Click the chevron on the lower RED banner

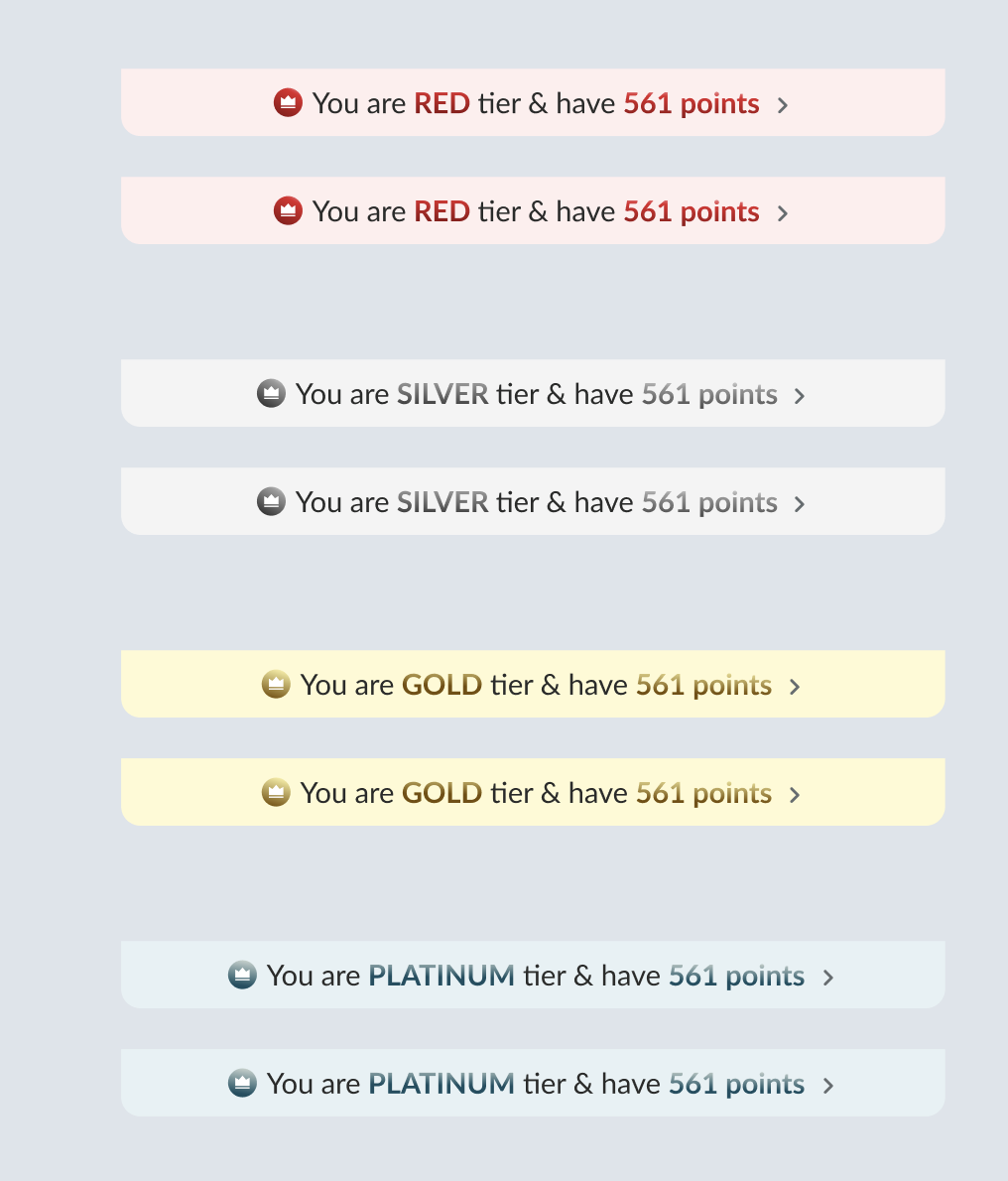[783, 212]
